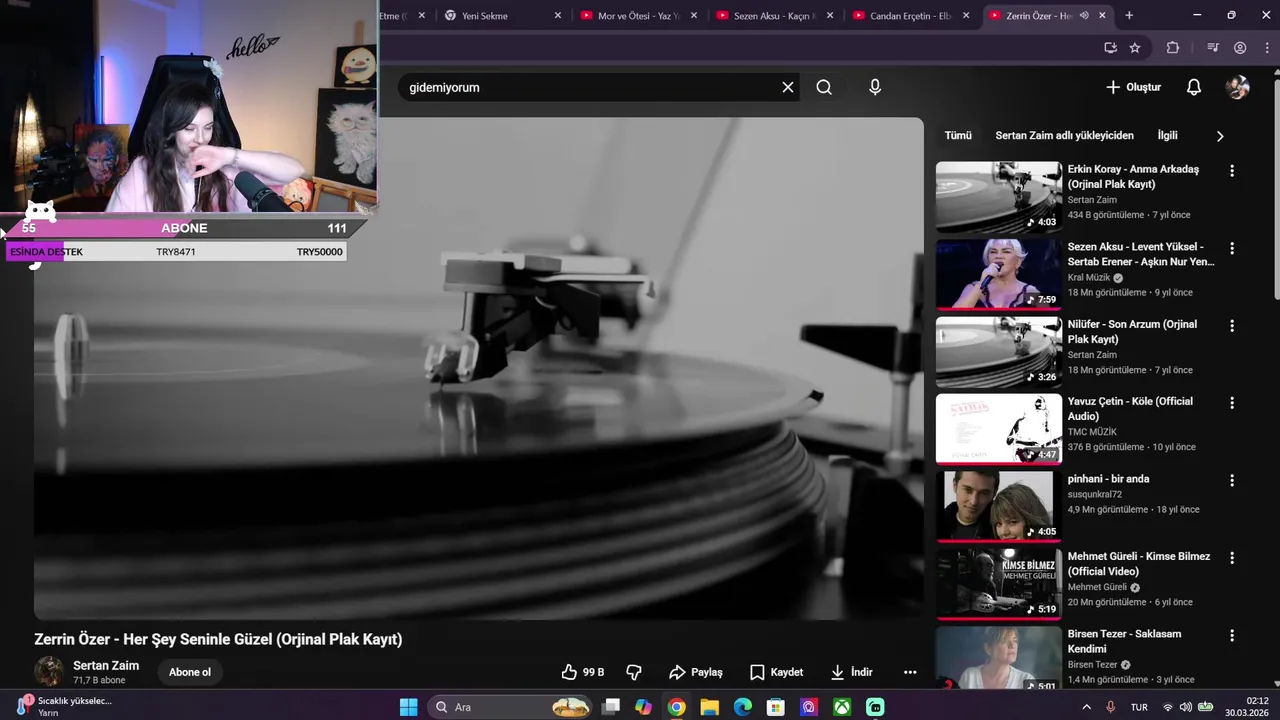Open Erkin Koray - Anma Arkadaş thumbnail
Screen dimensions: 1280x720
(998, 197)
